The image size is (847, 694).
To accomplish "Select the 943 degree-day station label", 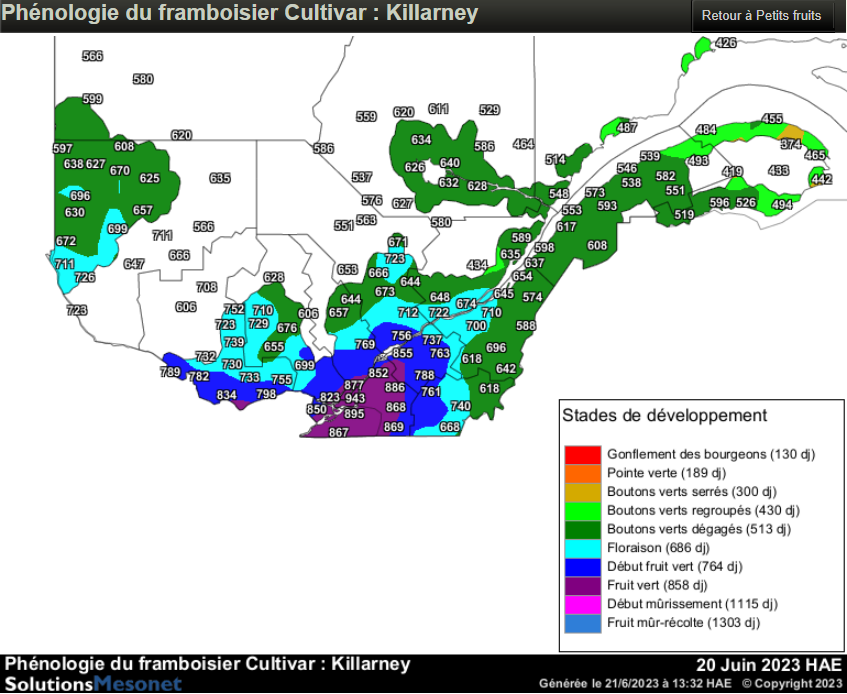I will (x=355, y=399).
